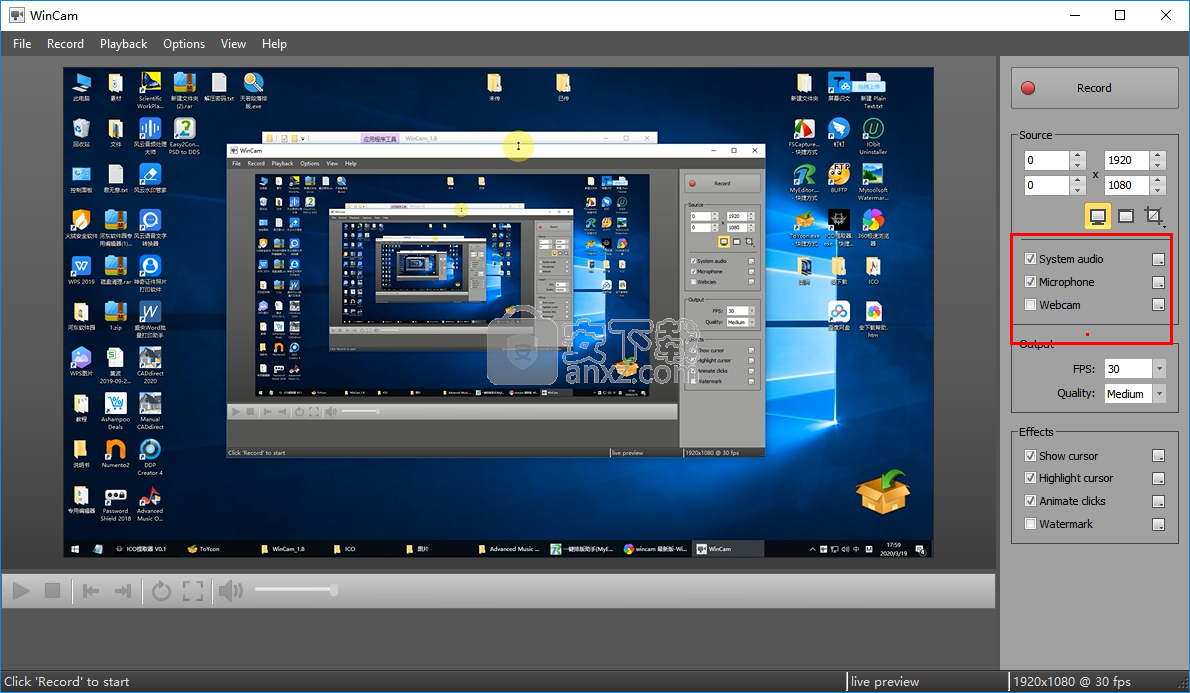
Task: Select window capture source icon
Action: click(x=1126, y=216)
